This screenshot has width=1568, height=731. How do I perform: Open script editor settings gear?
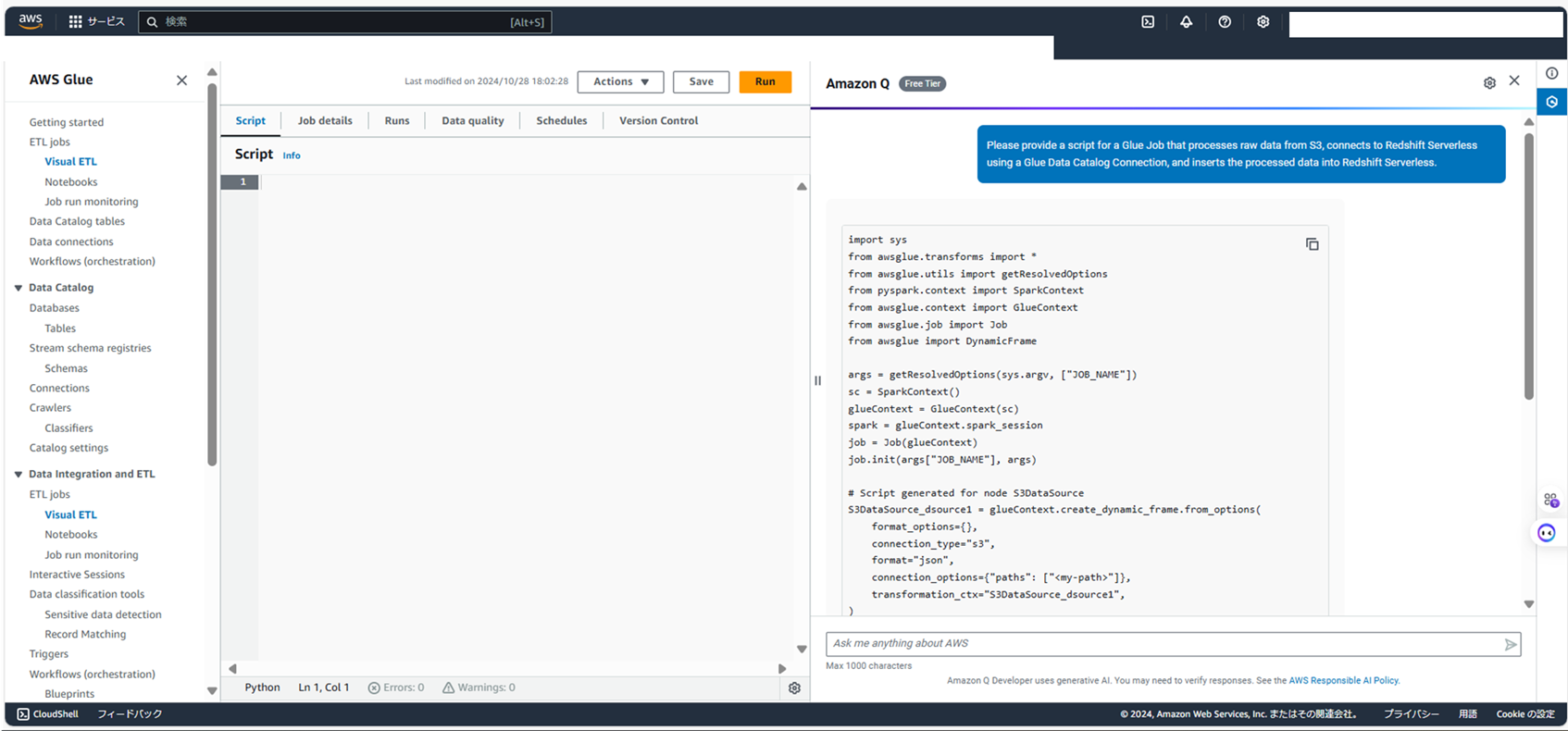794,688
